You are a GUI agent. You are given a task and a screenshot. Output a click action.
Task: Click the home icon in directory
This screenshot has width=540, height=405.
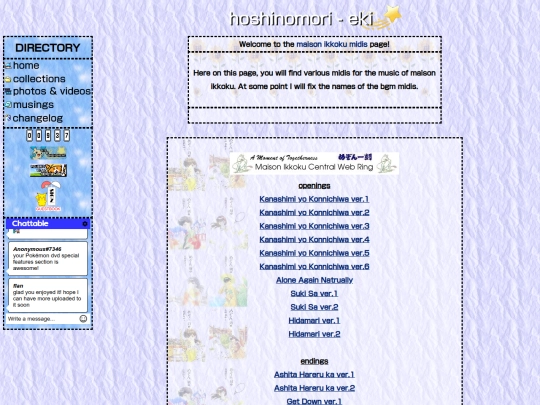(8, 65)
